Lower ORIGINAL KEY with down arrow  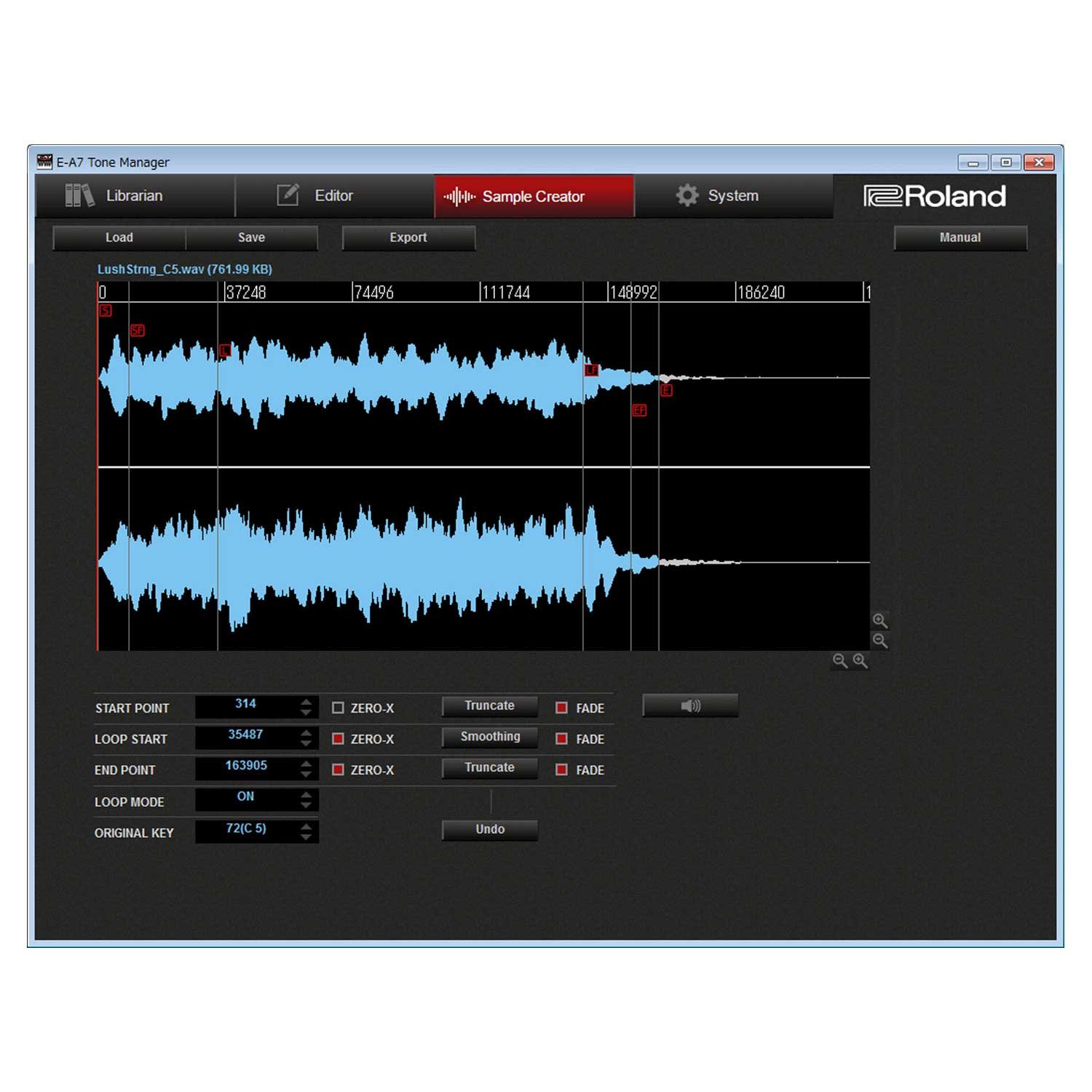306,838
